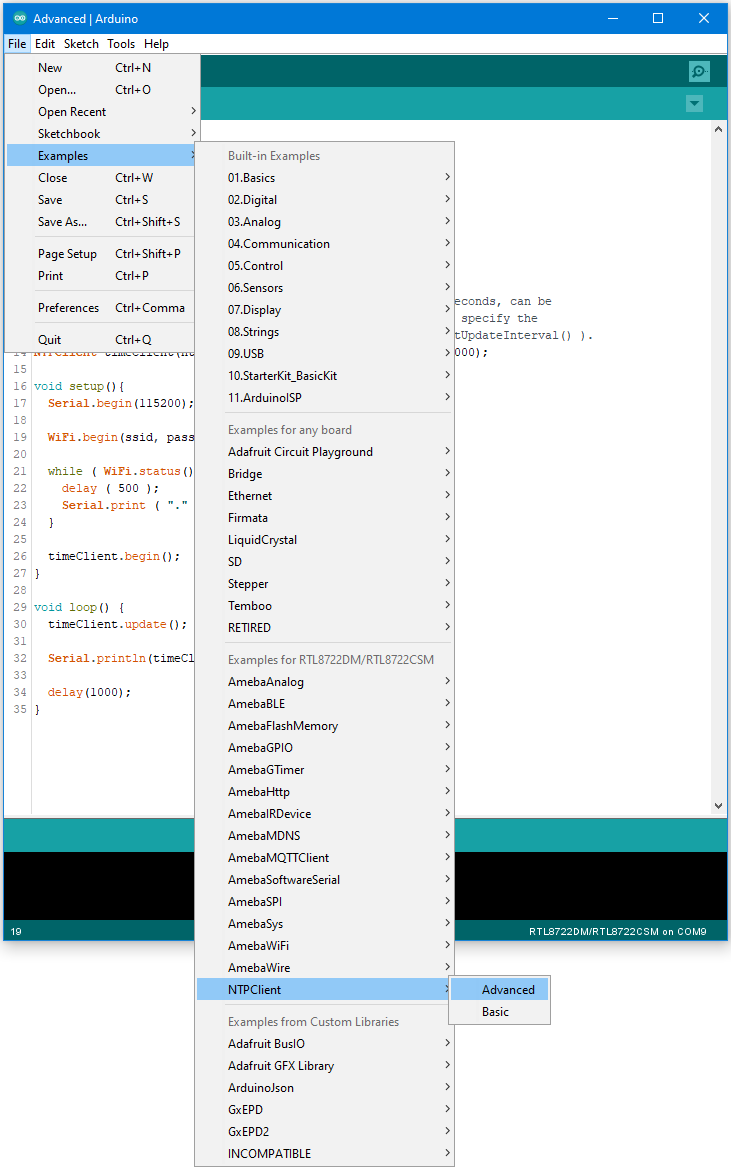Expand Sketchbook submenu
This screenshot has width=731, height=1170.
coord(103,134)
